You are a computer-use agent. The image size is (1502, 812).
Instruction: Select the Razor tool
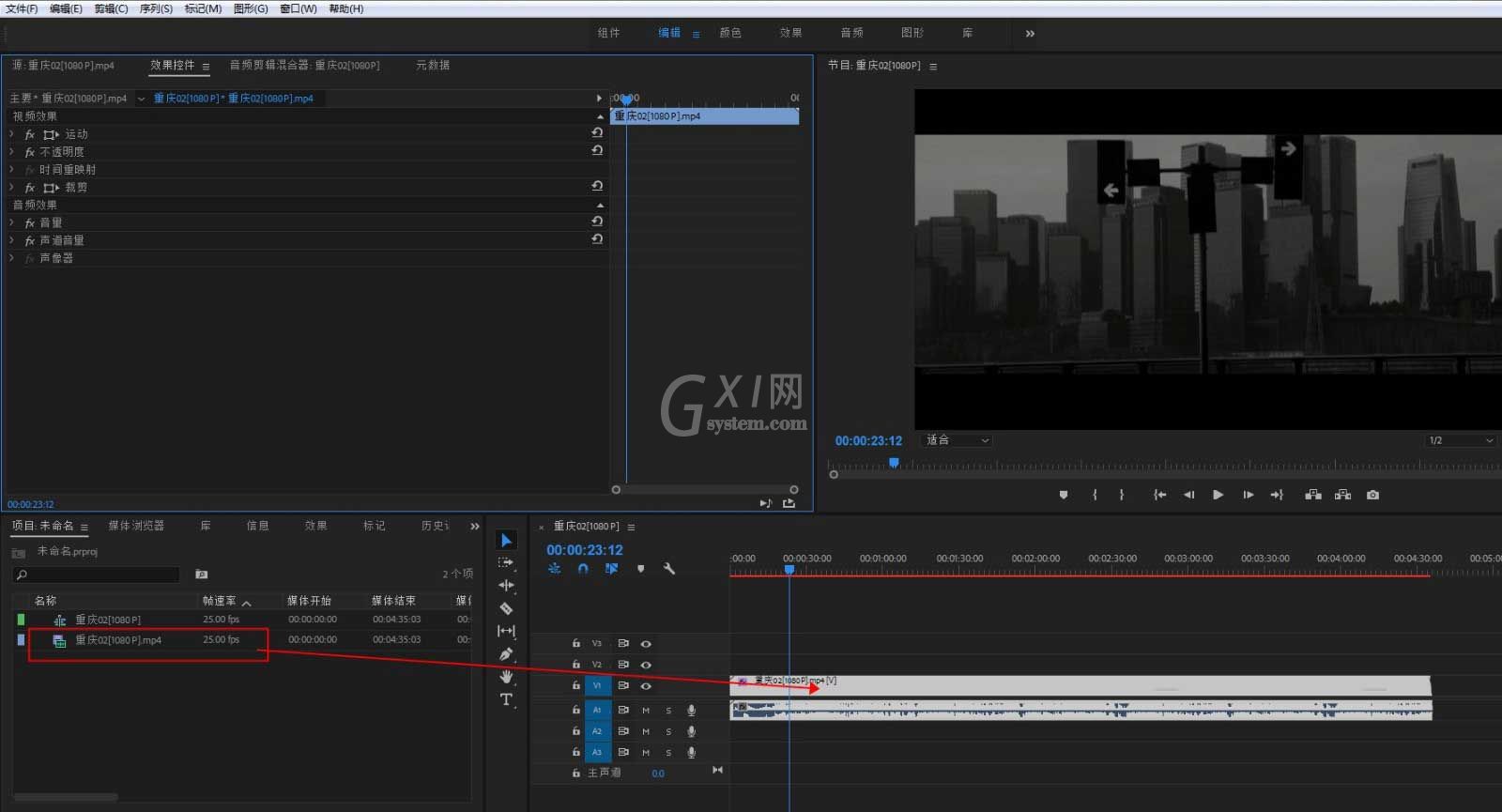point(506,608)
